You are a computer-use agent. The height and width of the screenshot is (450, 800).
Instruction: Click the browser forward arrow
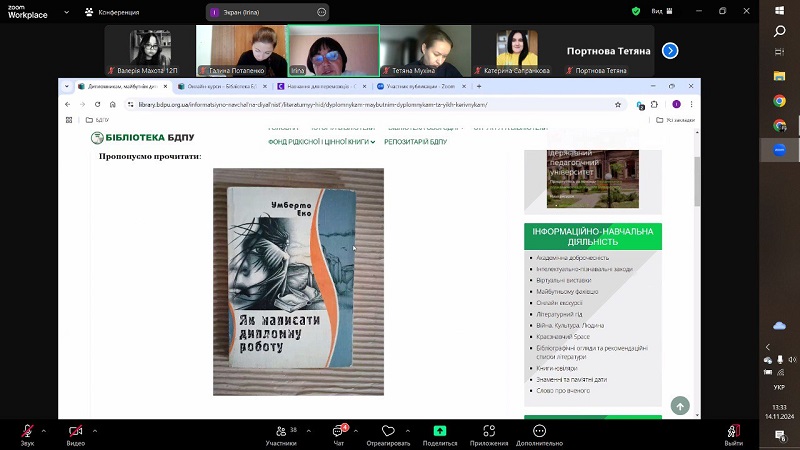83,105
